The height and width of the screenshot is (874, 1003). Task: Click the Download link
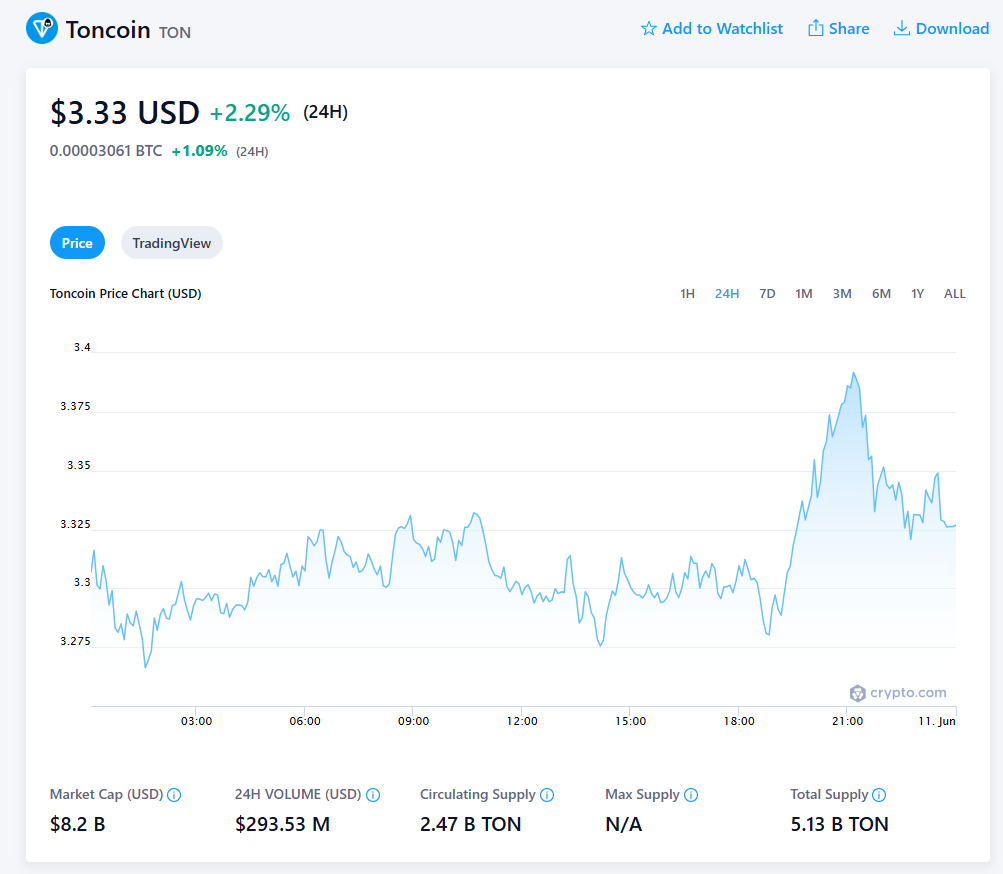point(941,29)
